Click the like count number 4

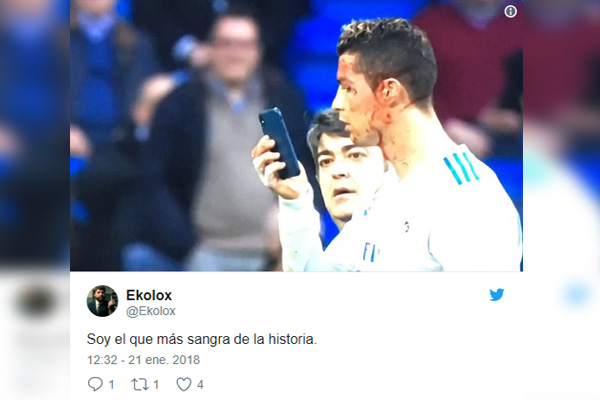pos(200,384)
